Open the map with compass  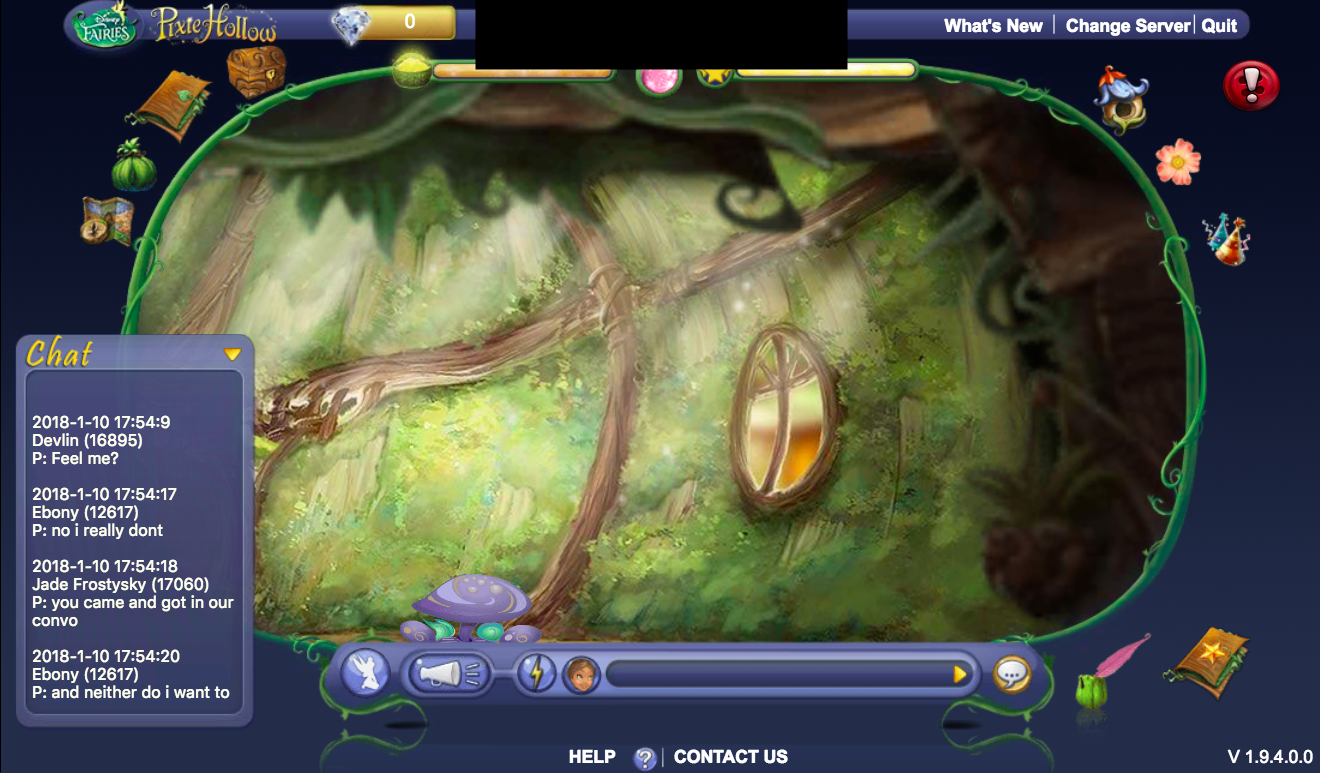tap(106, 220)
